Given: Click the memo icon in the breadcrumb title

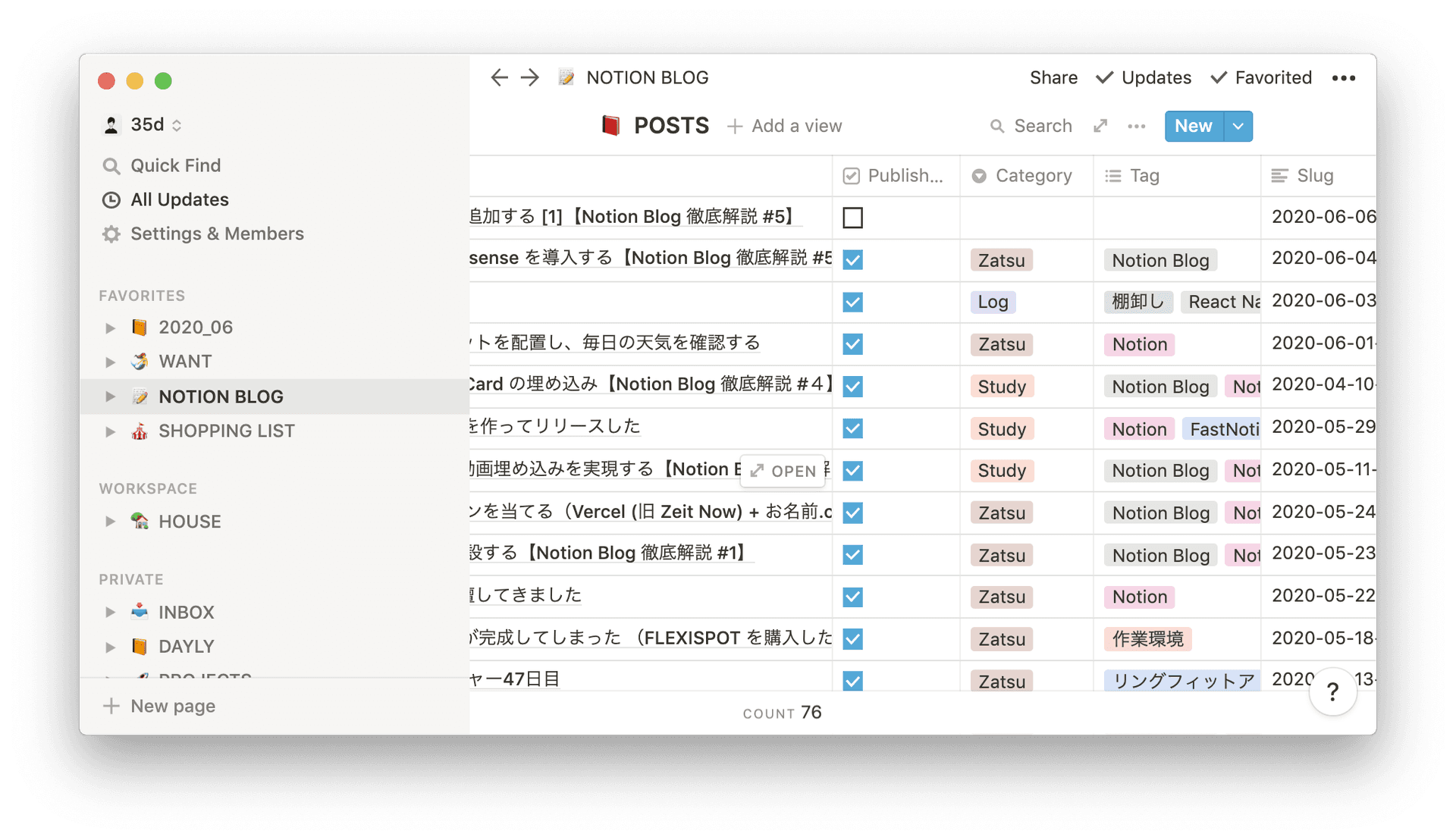Looking at the screenshot, I should [566, 77].
